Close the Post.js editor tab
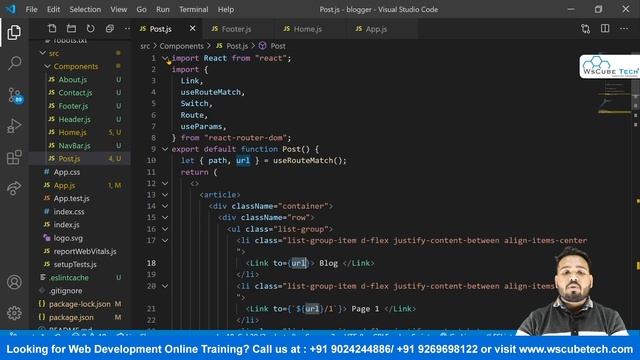 (x=192, y=29)
